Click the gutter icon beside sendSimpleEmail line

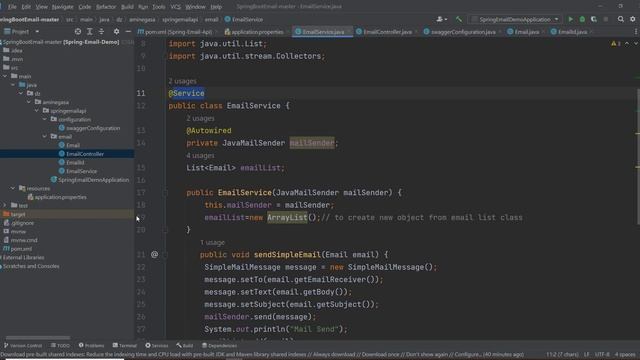tap(154, 254)
